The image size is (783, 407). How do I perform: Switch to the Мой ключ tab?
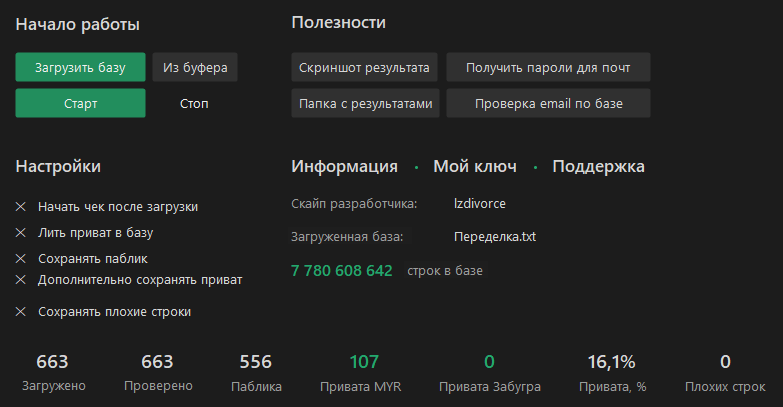coord(475,166)
